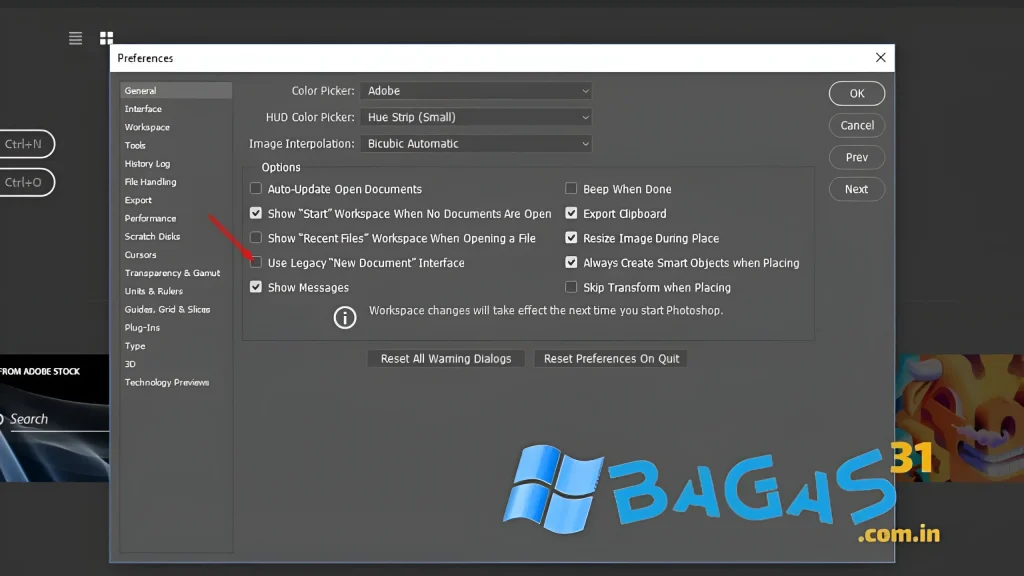Toggle Show "Start" Workspace checkbox
This screenshot has width=1024, height=576.
pos(256,214)
